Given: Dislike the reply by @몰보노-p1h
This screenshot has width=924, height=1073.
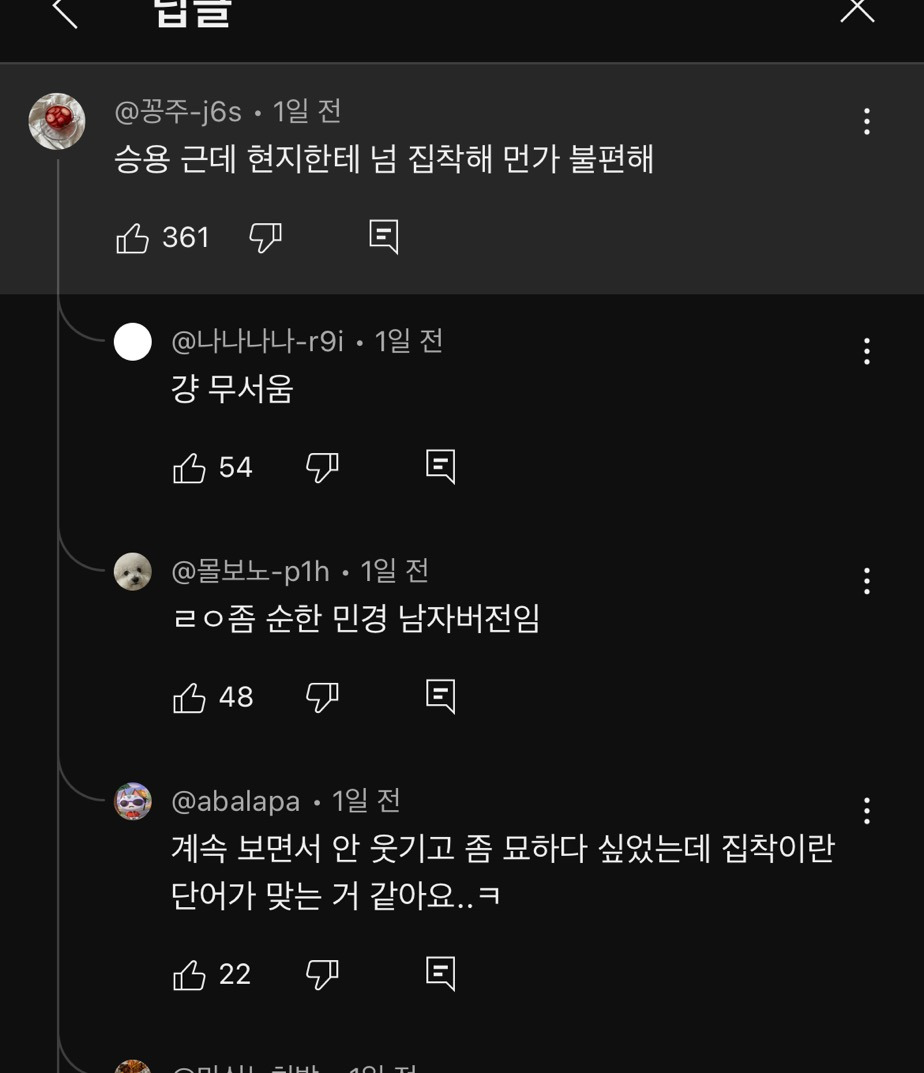Looking at the screenshot, I should (322, 697).
